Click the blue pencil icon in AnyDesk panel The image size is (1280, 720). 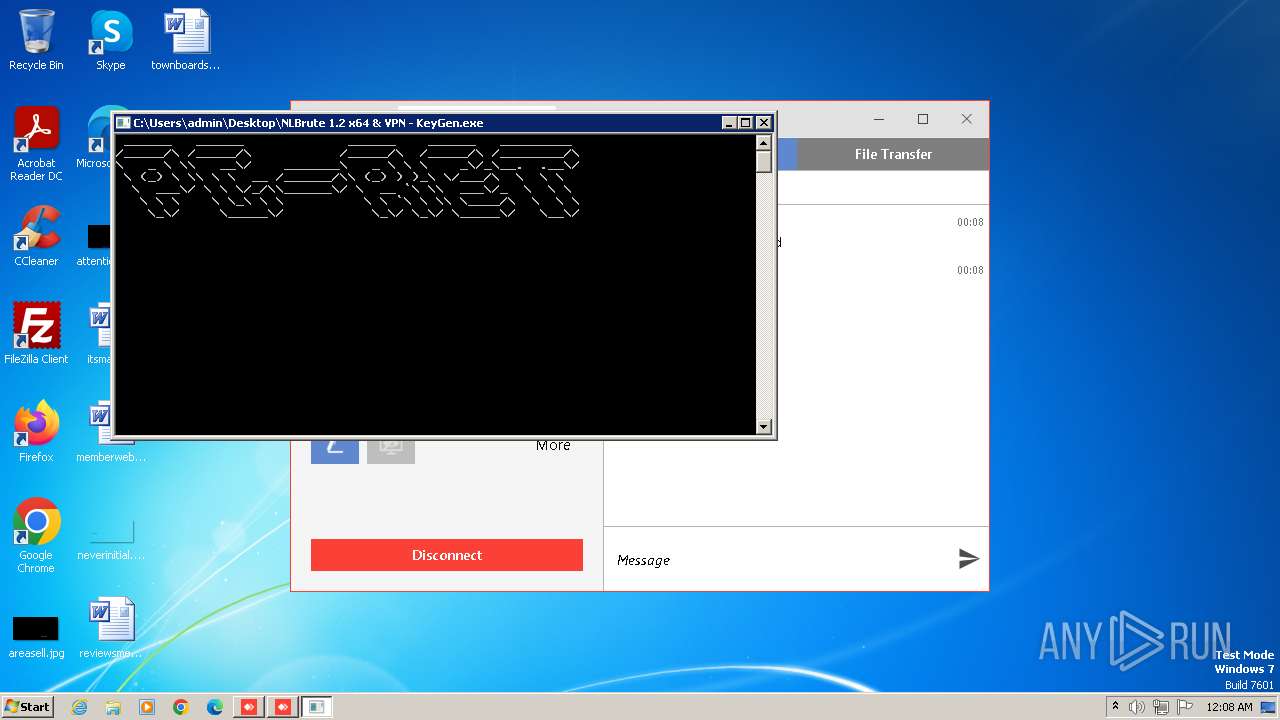pos(335,452)
